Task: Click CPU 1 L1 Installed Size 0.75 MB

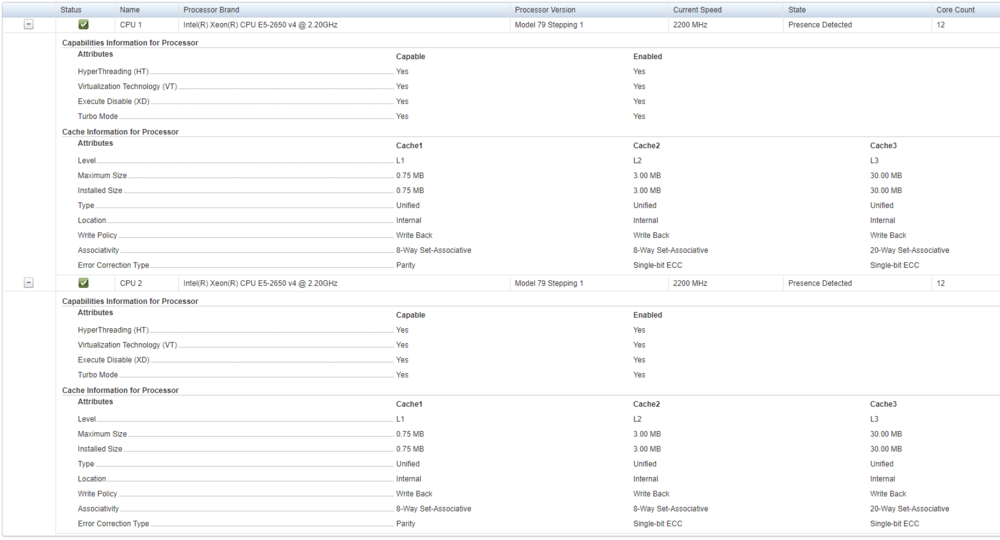Action: coord(409,190)
